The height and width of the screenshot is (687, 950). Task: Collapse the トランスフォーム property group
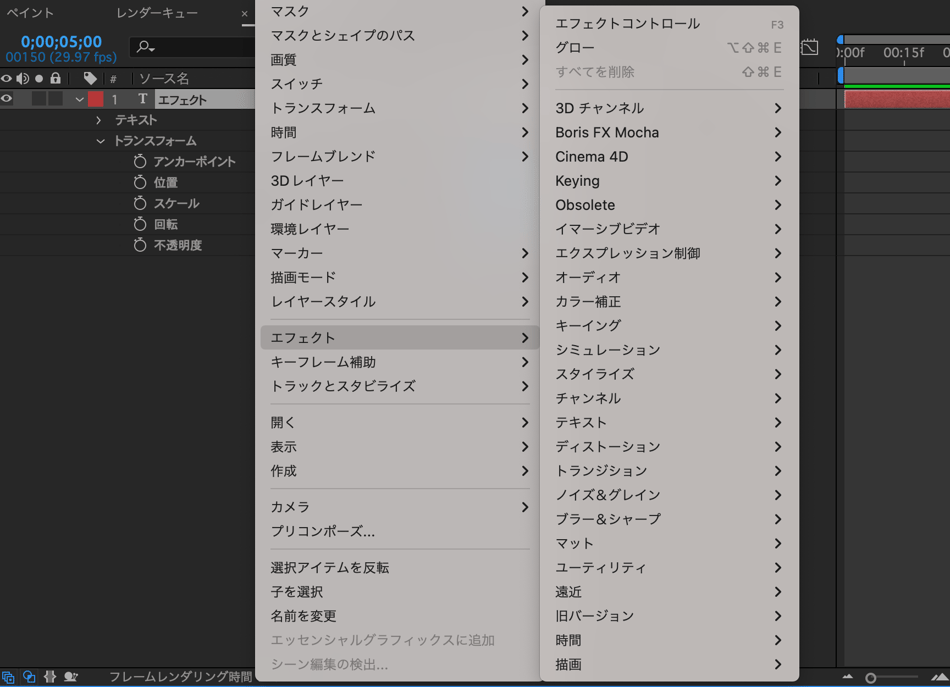100,141
